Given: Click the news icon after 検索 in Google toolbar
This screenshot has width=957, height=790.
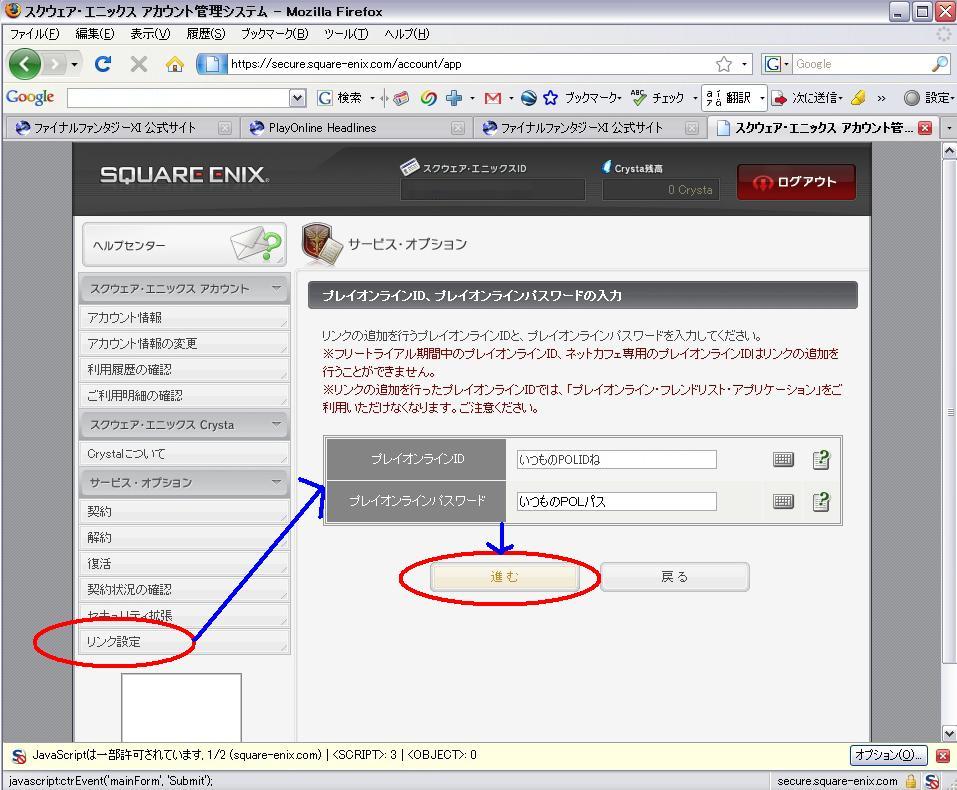Looking at the screenshot, I should (401, 98).
